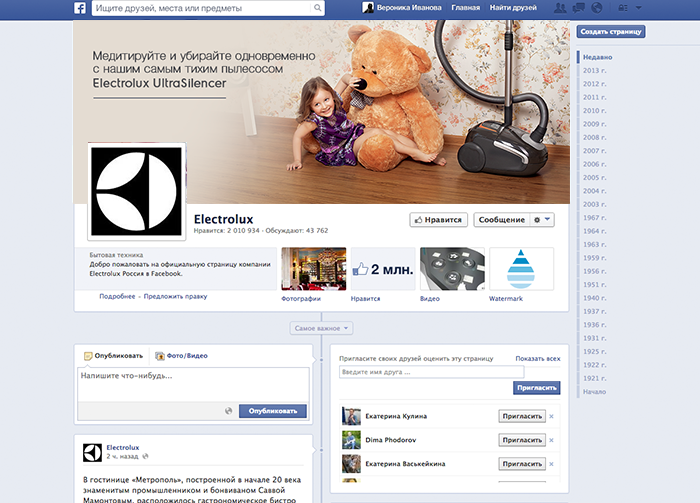The height and width of the screenshot is (503, 700).
Task: Click the Введите имя друга input
Action: tap(431, 372)
